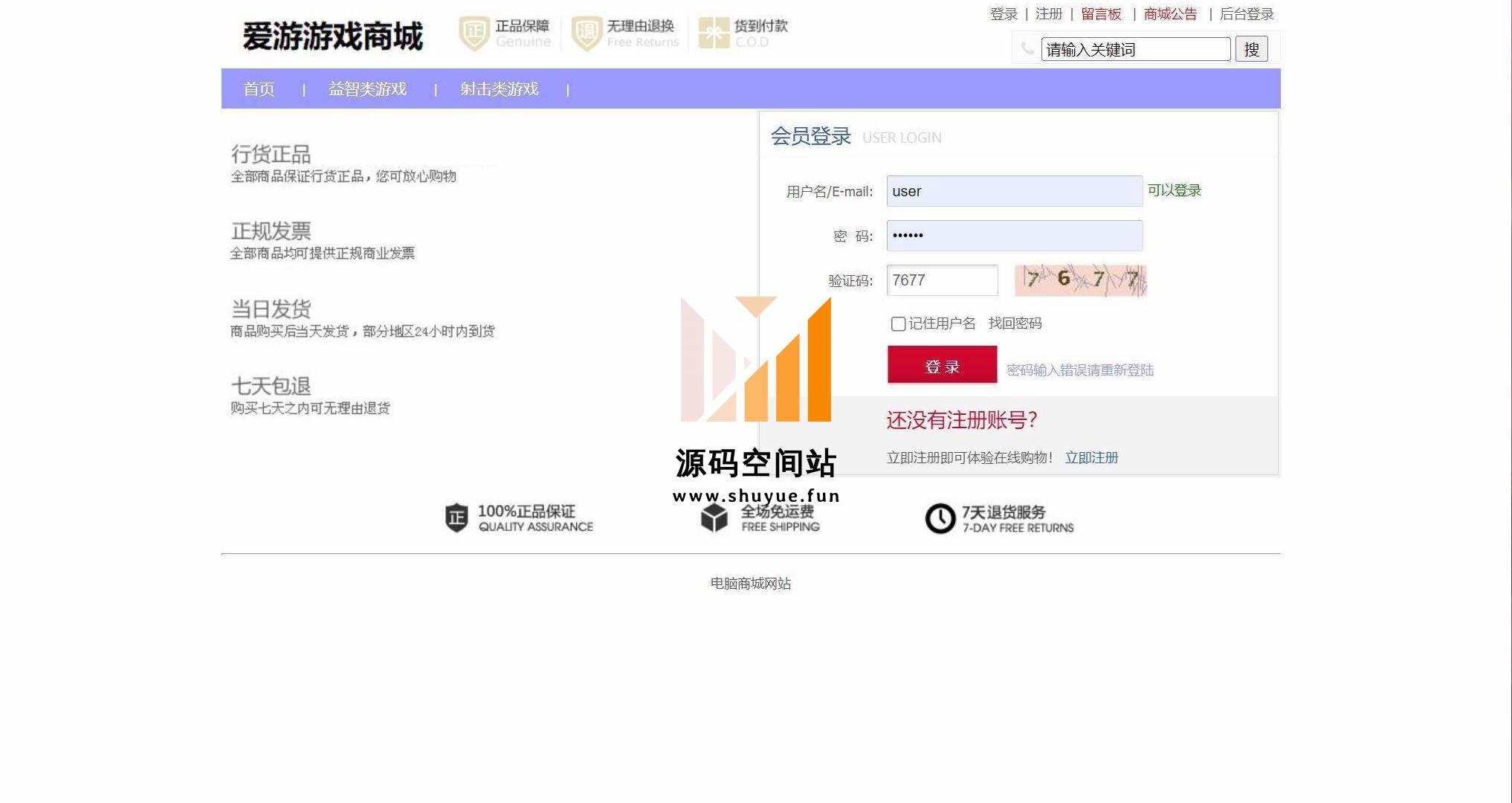Click the username/E-mail input field
The width and height of the screenshot is (1512, 803).
coord(1015,191)
